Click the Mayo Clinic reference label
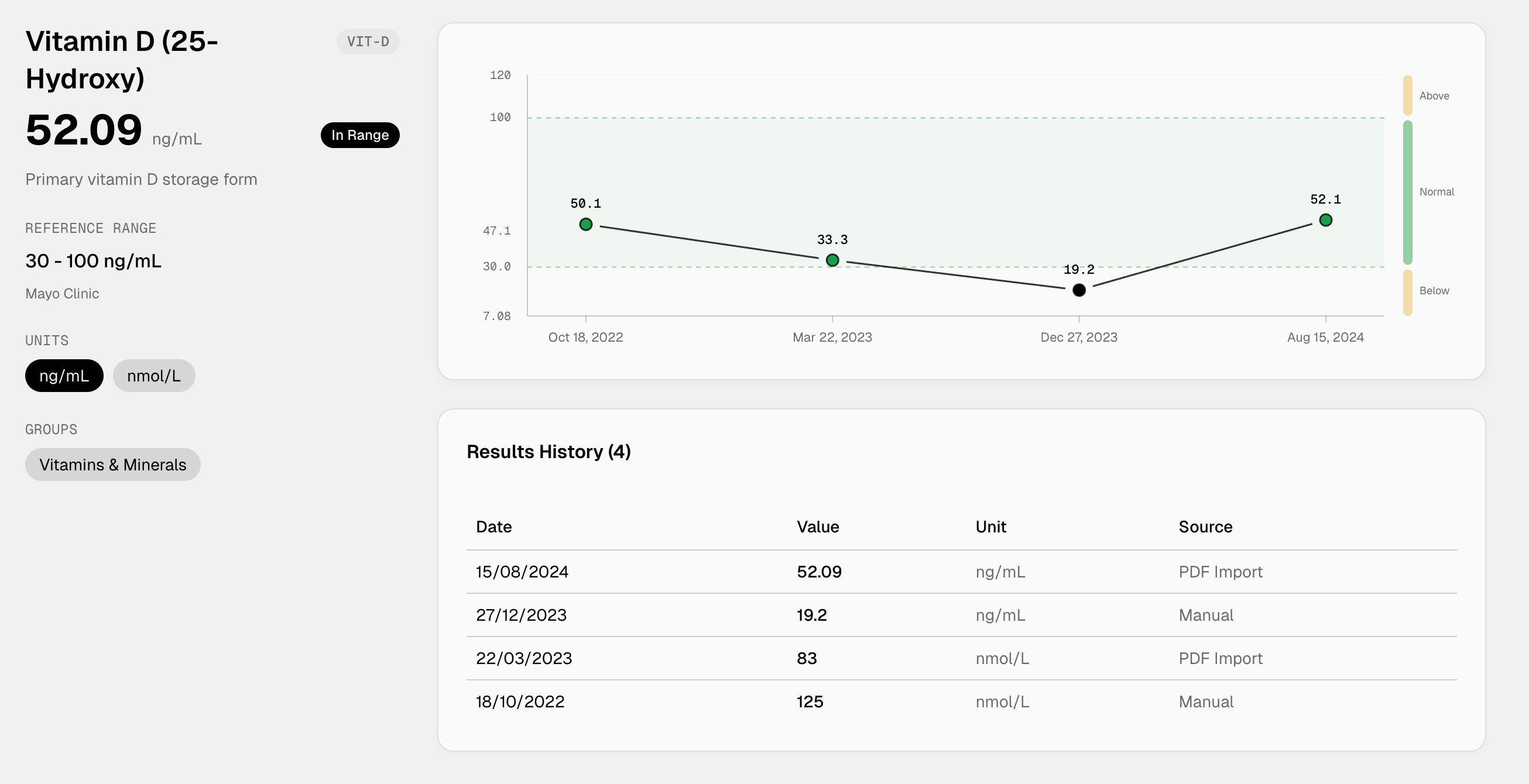Image resolution: width=1529 pixels, height=784 pixels. pyautogui.click(x=61, y=293)
